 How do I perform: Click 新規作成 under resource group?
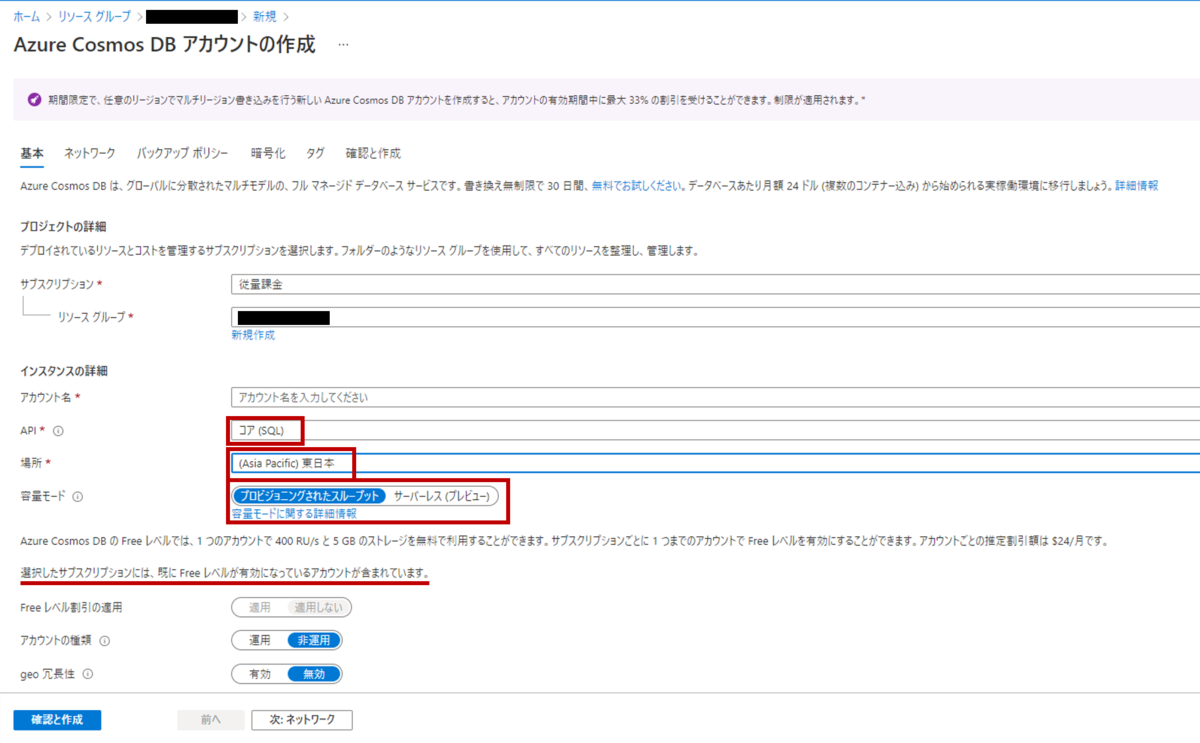pyautogui.click(x=253, y=335)
